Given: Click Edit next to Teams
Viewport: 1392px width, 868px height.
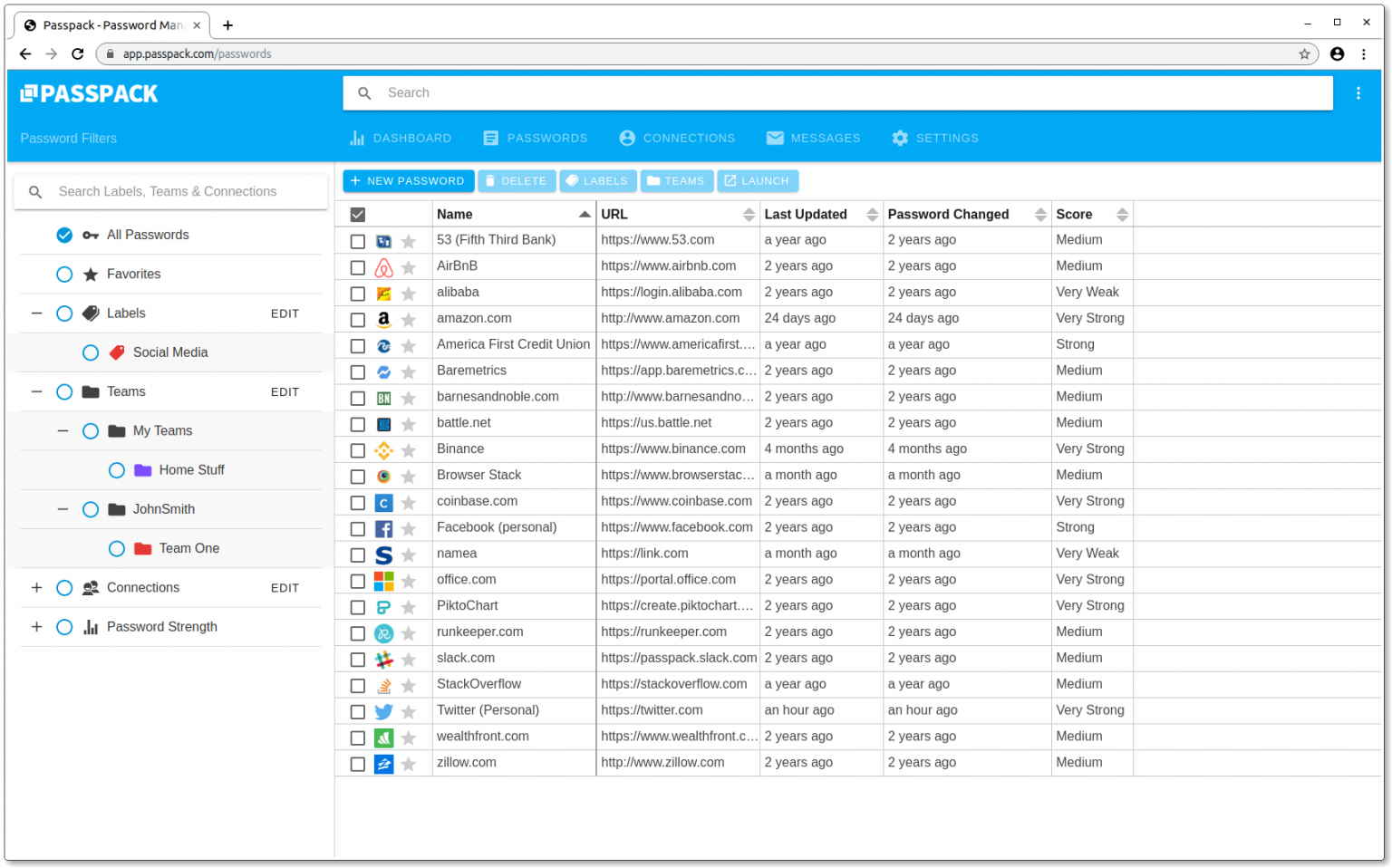Looking at the screenshot, I should tap(285, 391).
